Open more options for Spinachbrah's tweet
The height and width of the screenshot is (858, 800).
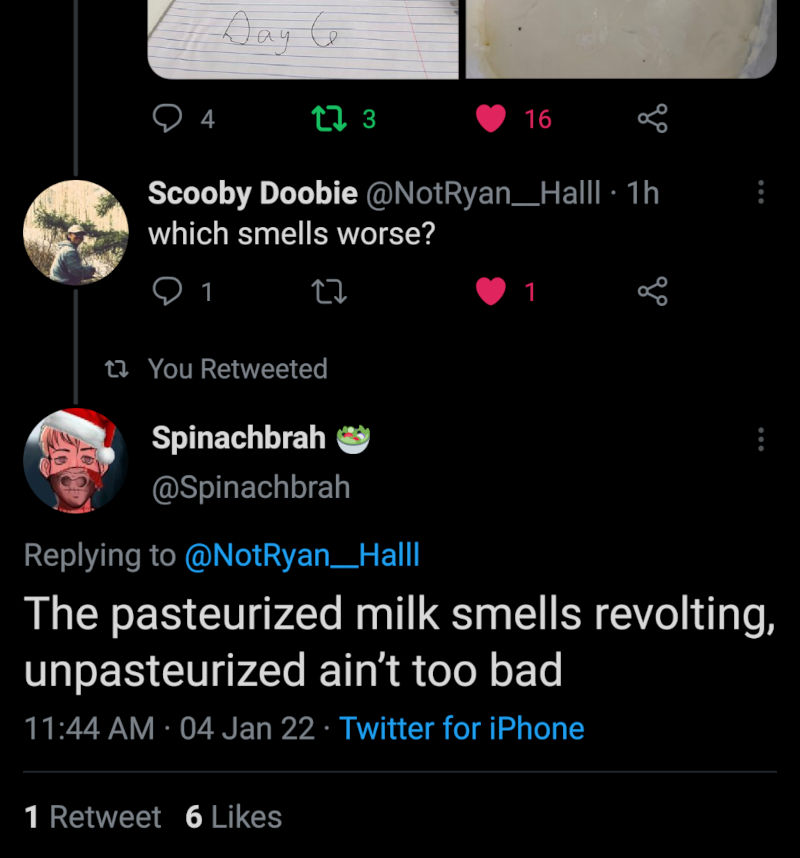click(x=761, y=438)
